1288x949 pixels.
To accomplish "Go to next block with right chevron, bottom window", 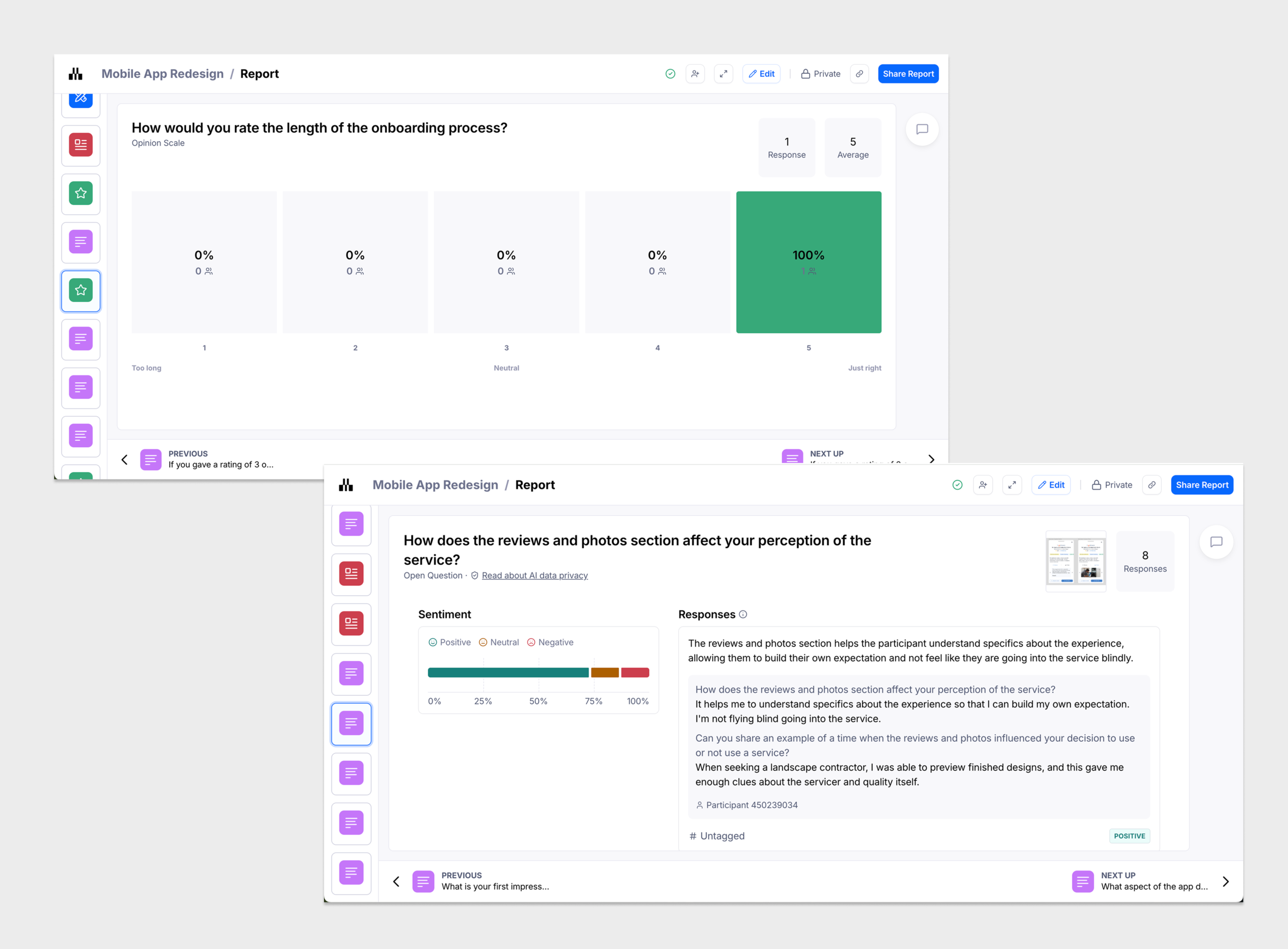I will 1226,881.
